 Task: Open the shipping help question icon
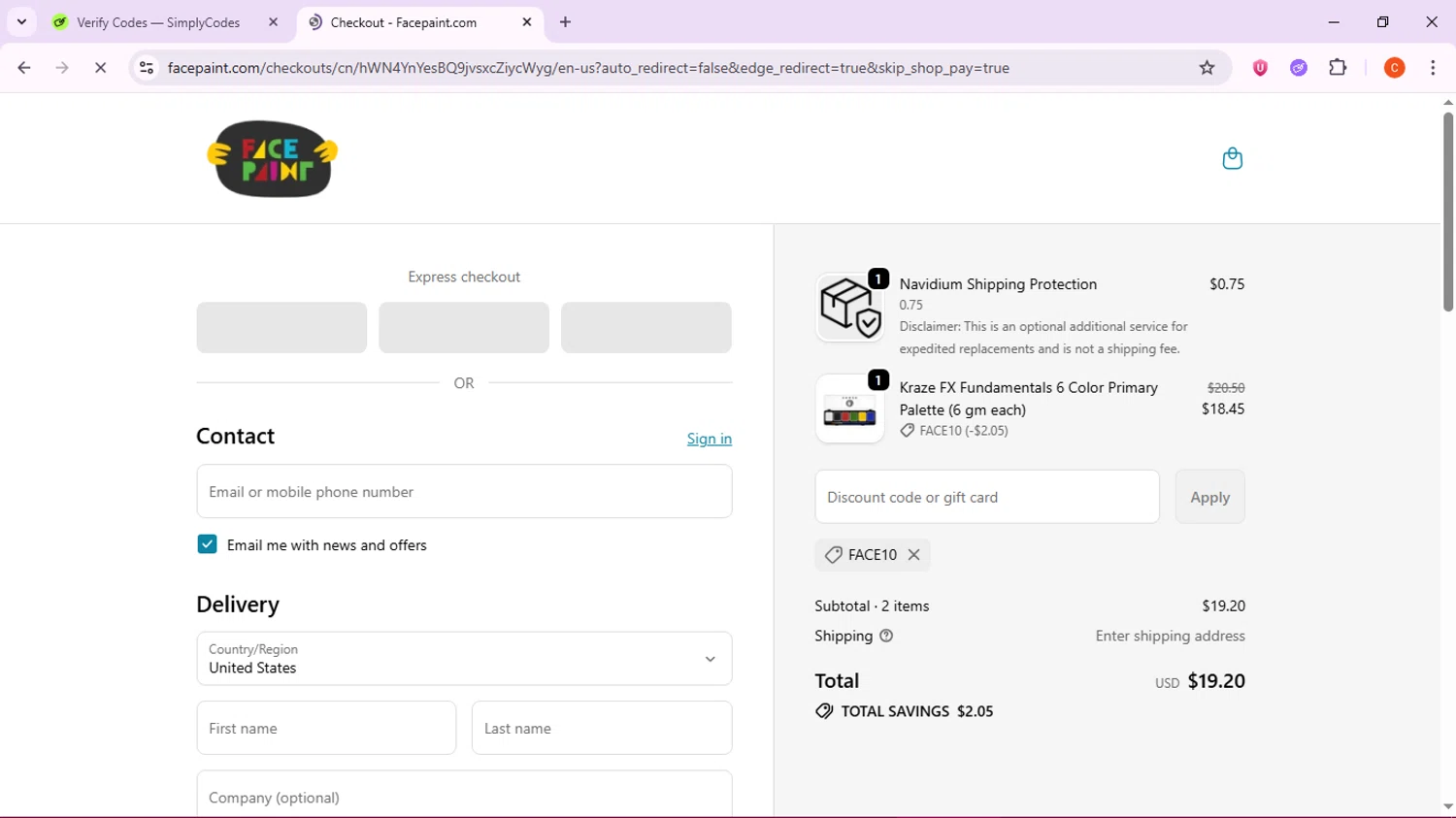pyautogui.click(x=886, y=637)
